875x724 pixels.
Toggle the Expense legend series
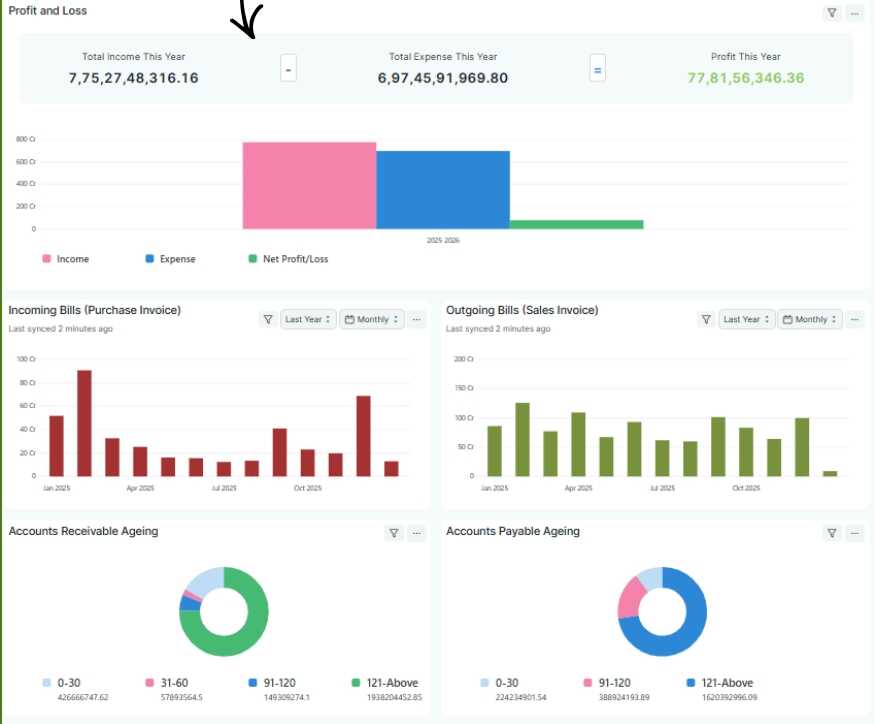click(171, 259)
